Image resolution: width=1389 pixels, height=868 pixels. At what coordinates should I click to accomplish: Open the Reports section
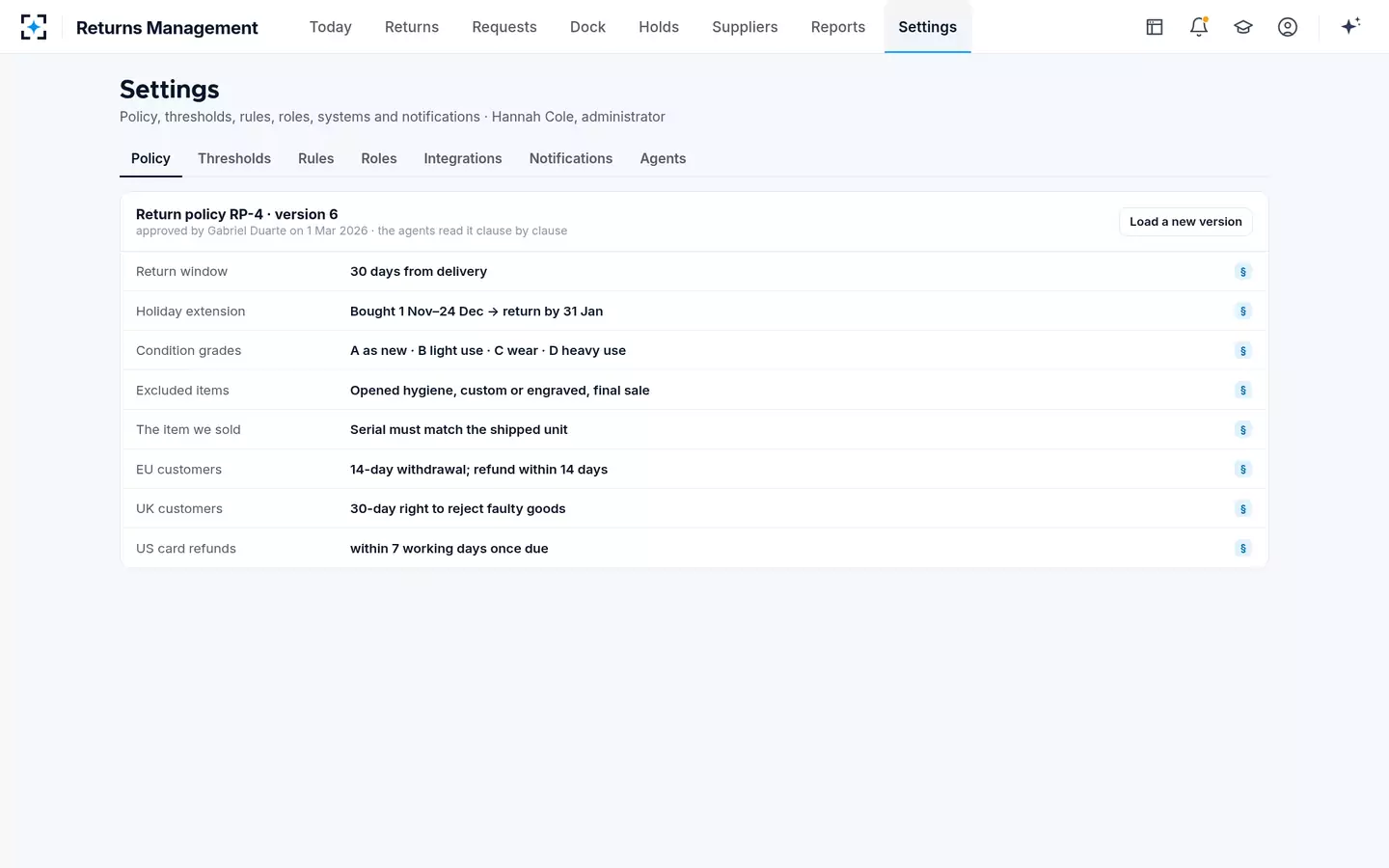coord(838,27)
